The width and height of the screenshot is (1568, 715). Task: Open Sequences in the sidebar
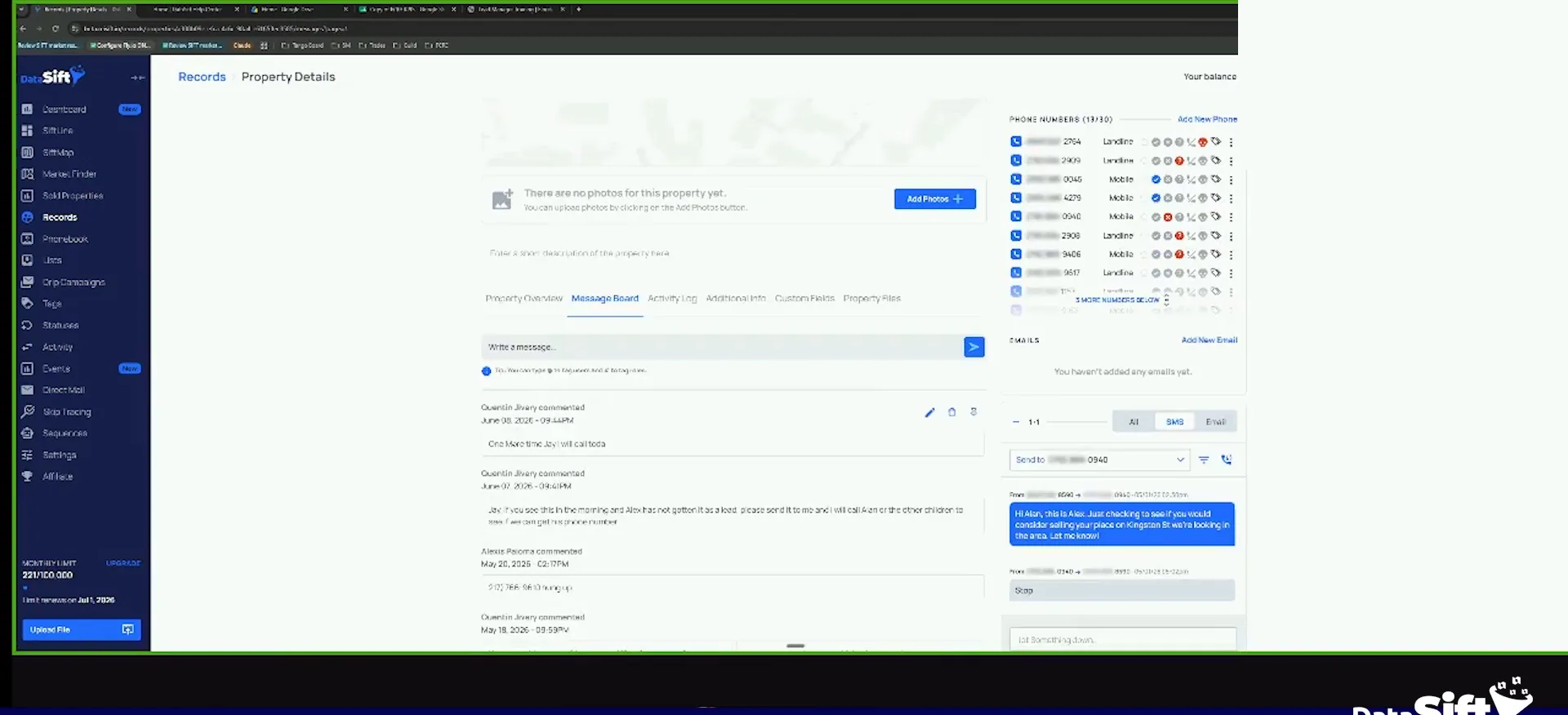pyautogui.click(x=65, y=433)
